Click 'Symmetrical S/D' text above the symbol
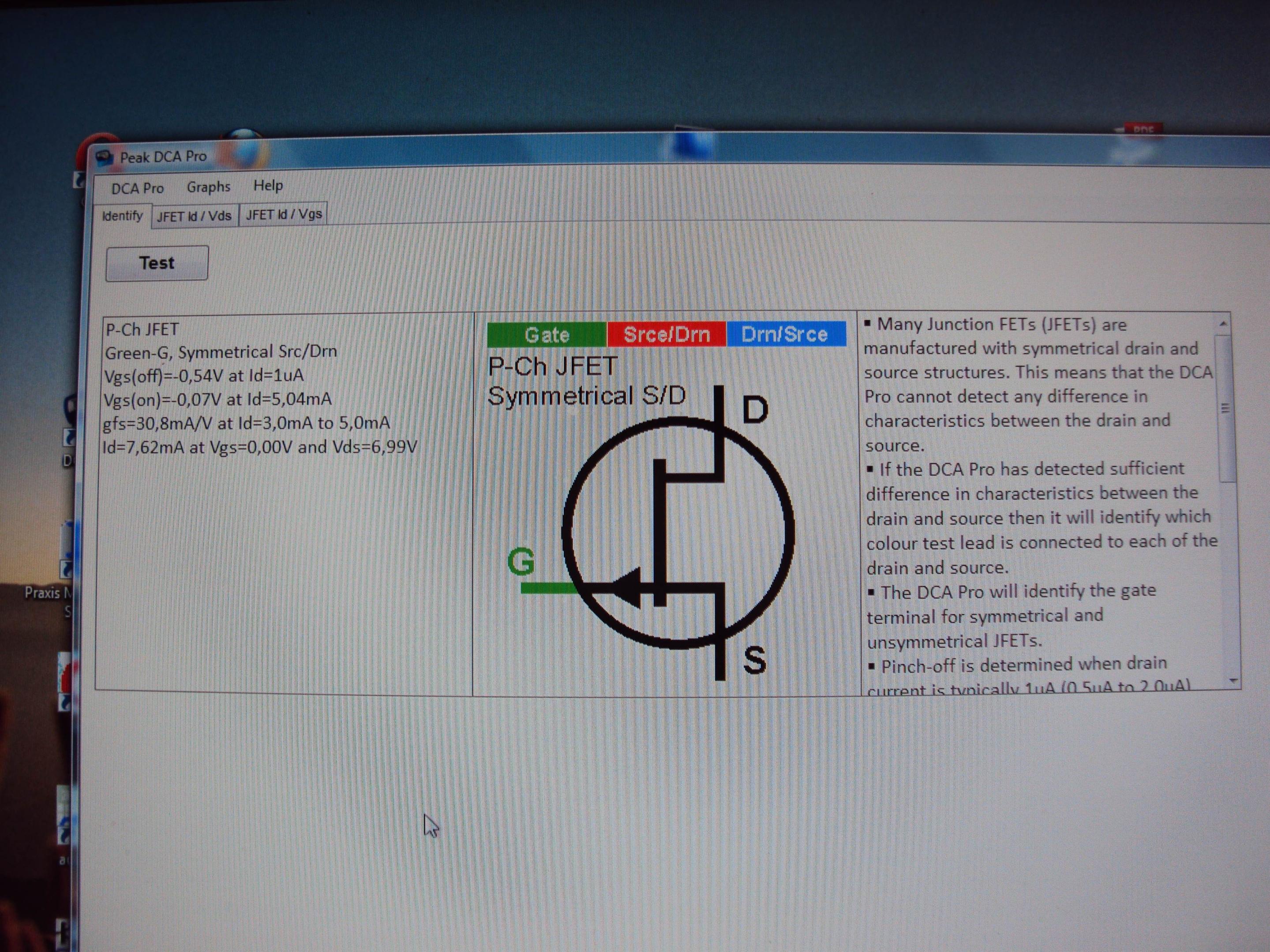The width and height of the screenshot is (1270, 952). coord(586,396)
